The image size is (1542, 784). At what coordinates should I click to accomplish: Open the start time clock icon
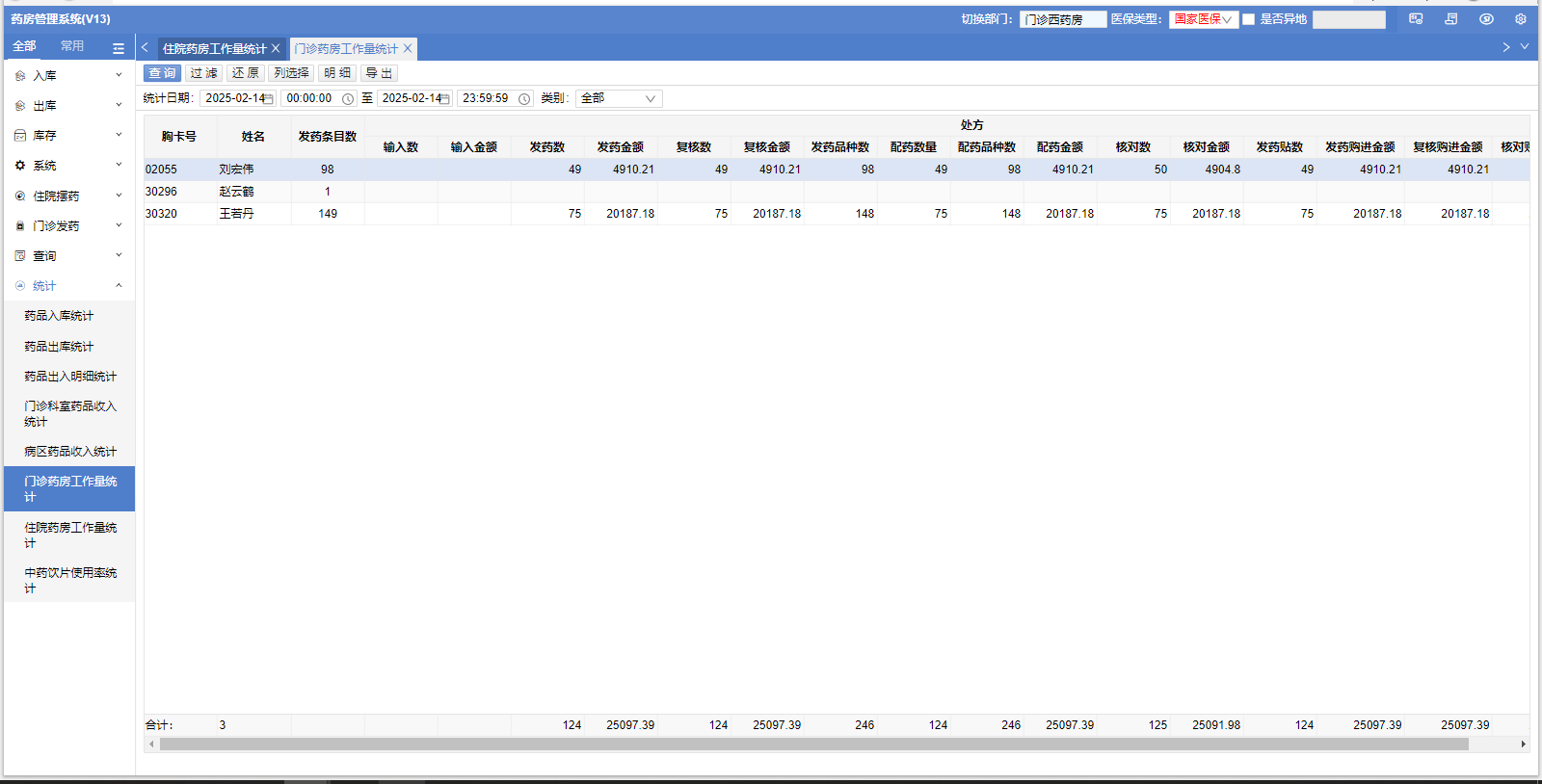(348, 99)
